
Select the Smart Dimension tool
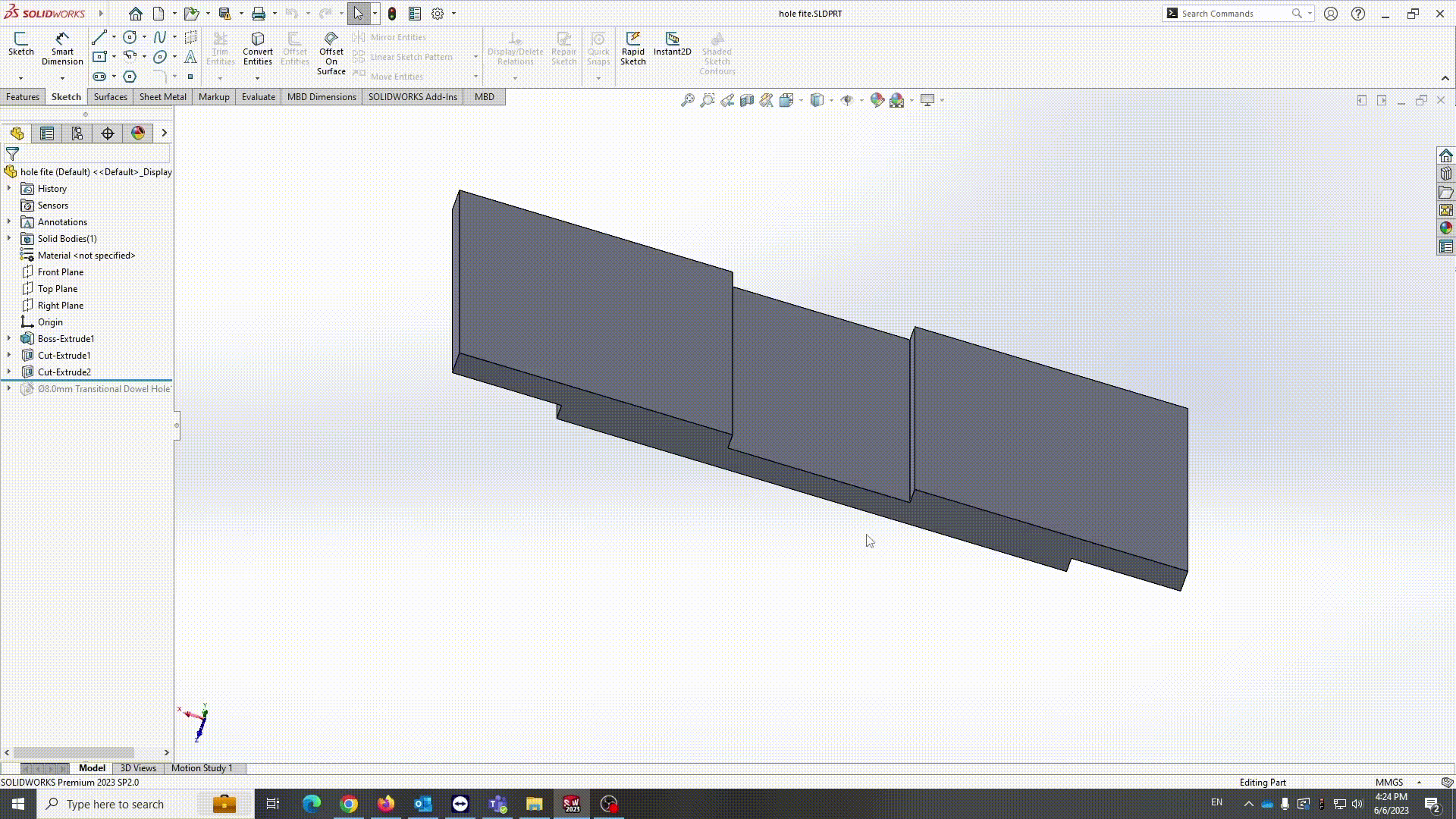coord(62,49)
